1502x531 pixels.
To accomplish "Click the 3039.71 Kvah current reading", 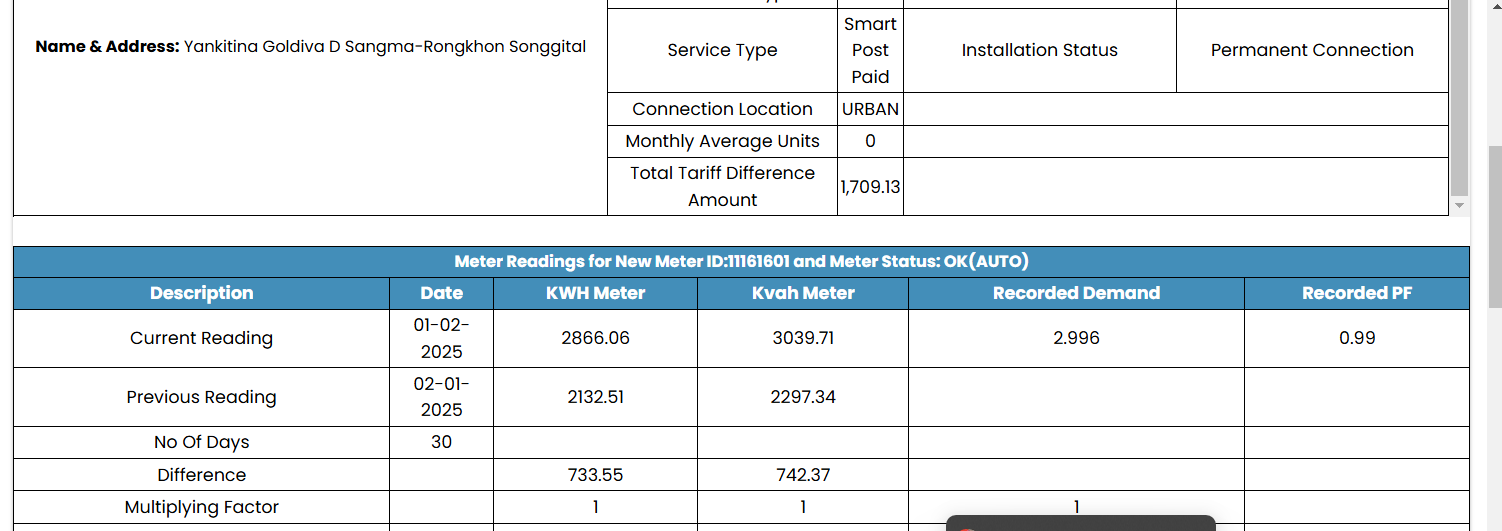I will click(x=803, y=338).
